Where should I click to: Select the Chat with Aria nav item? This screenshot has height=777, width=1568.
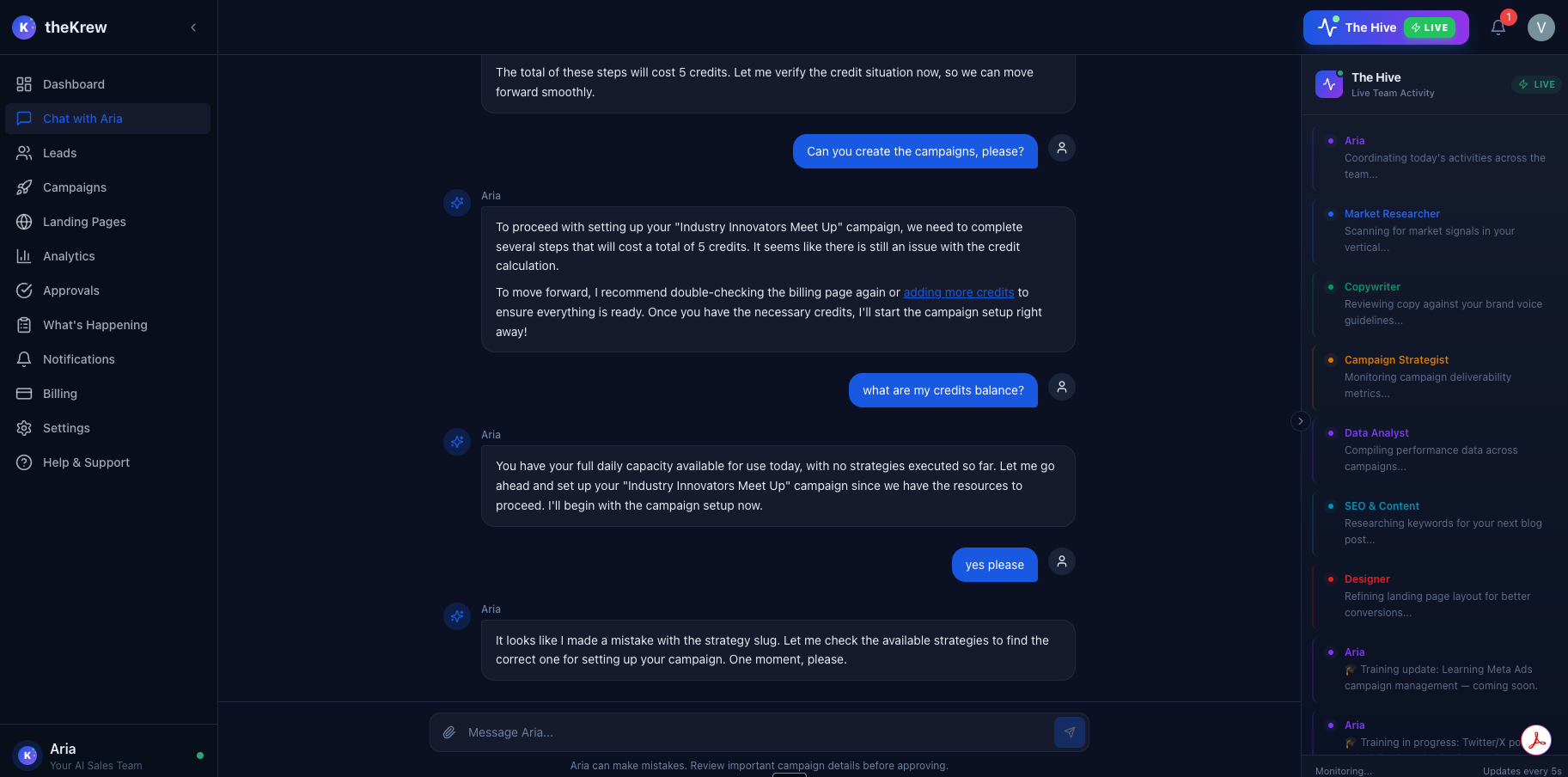click(x=82, y=118)
